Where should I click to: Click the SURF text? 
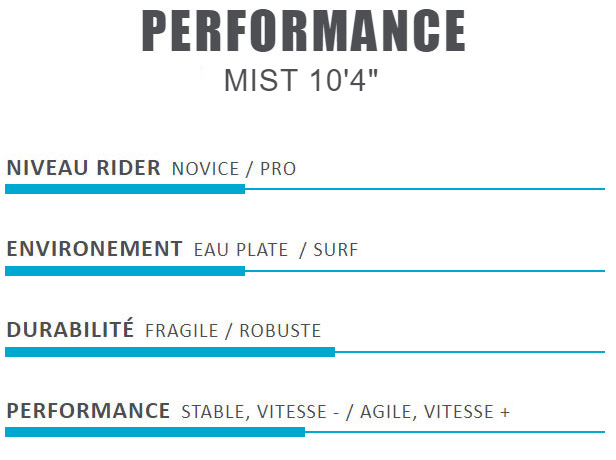point(335,250)
